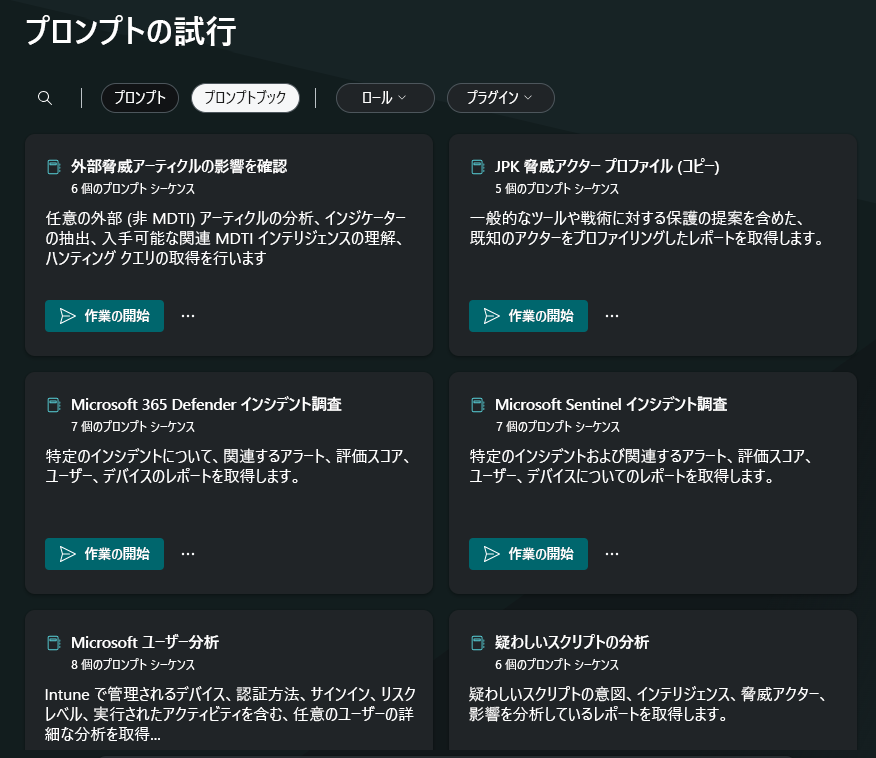876x758 pixels.
Task: Start Microsoft Sentinel インシデント調査 with 作業の開始
Action: pos(528,553)
